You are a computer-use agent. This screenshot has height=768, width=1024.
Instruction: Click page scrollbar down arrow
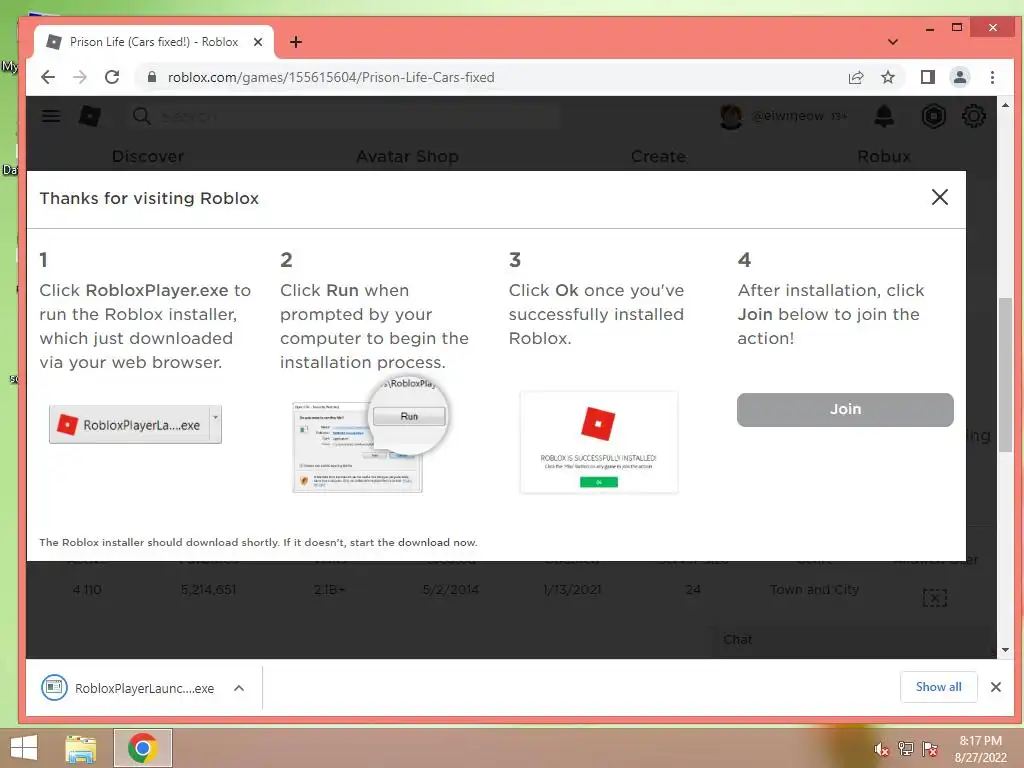pyautogui.click(x=1005, y=650)
